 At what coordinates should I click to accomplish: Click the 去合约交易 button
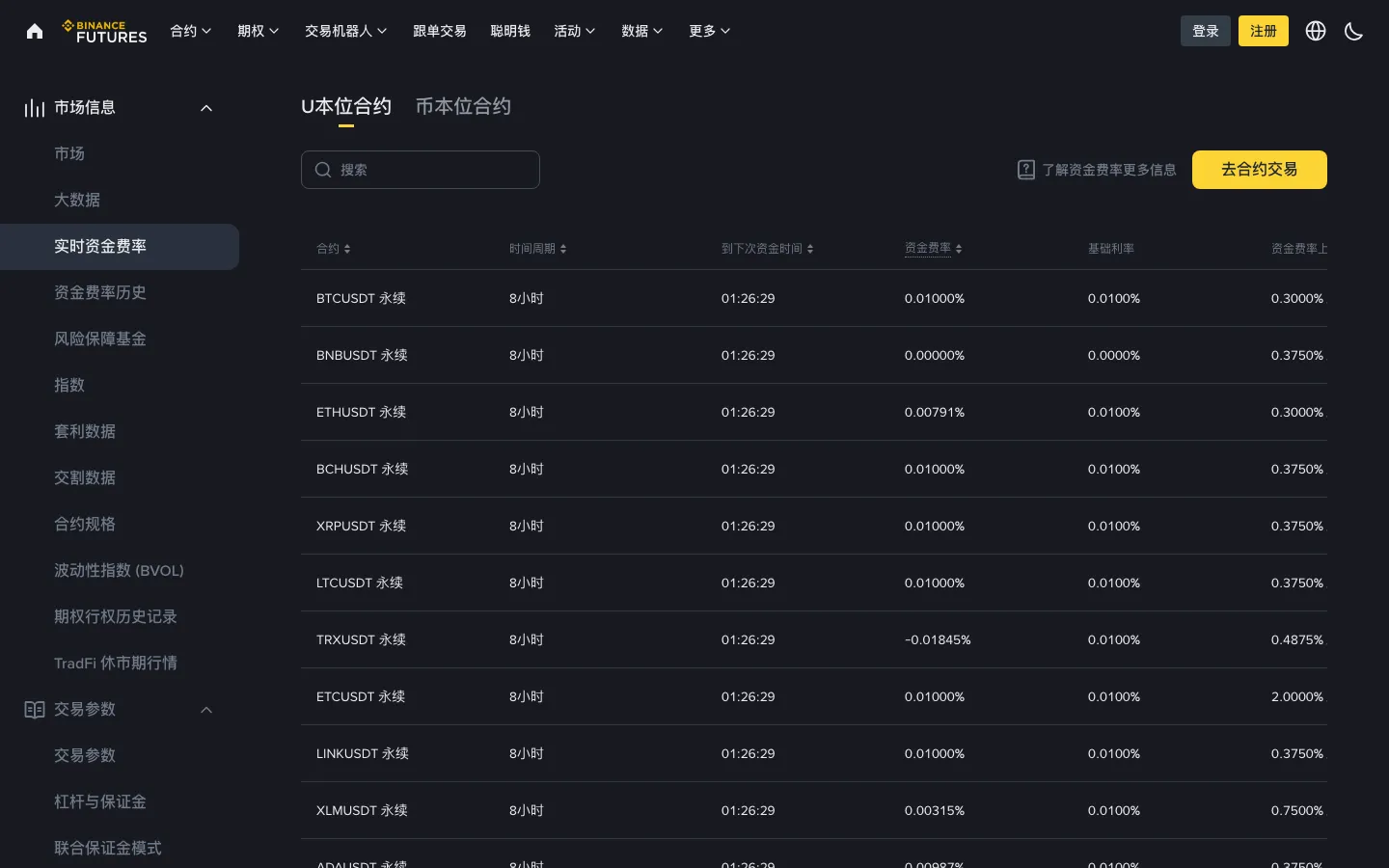click(1260, 170)
